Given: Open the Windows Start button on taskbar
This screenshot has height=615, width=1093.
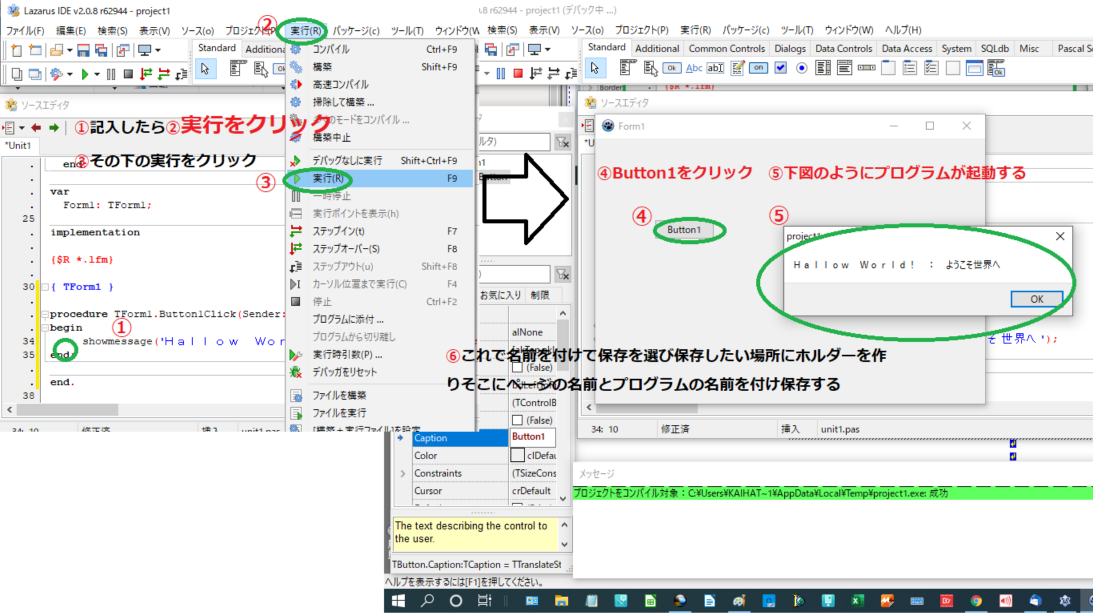Looking at the screenshot, I should (398, 600).
